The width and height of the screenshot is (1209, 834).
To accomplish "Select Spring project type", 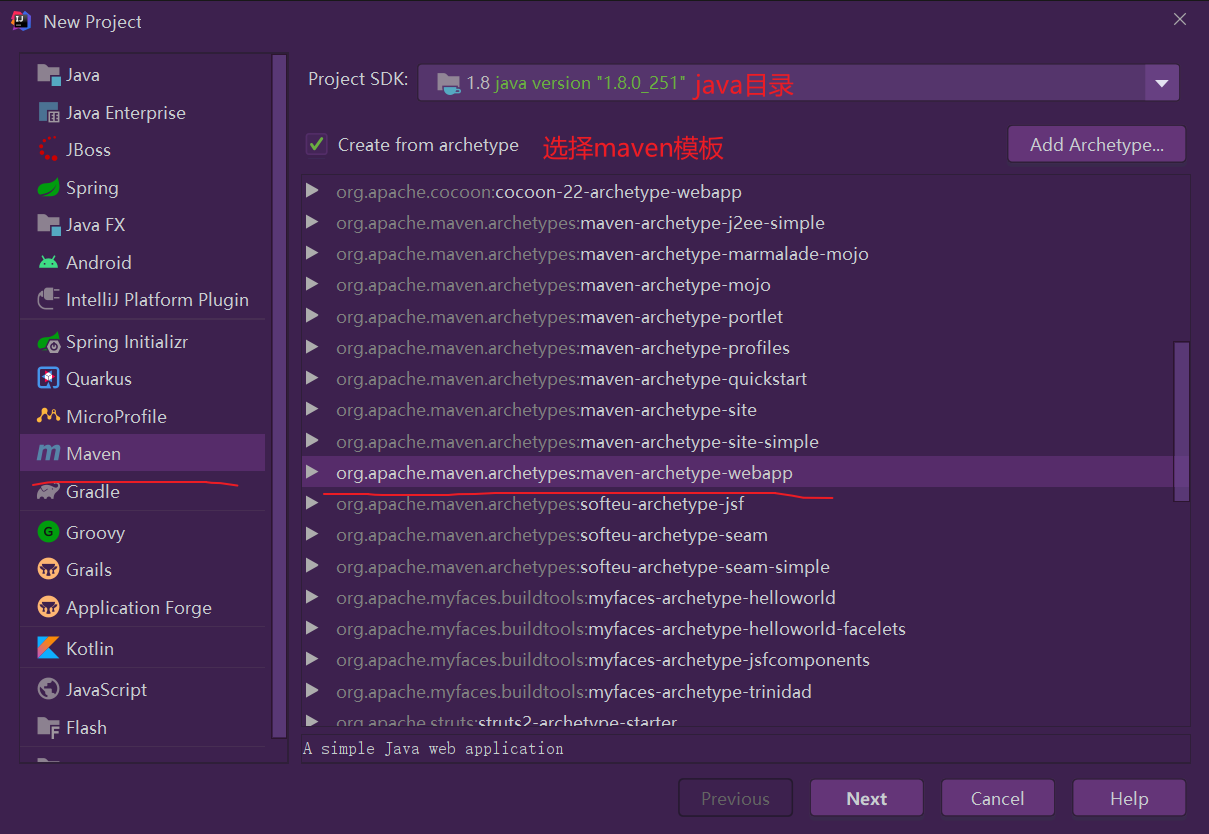I will point(143,188).
